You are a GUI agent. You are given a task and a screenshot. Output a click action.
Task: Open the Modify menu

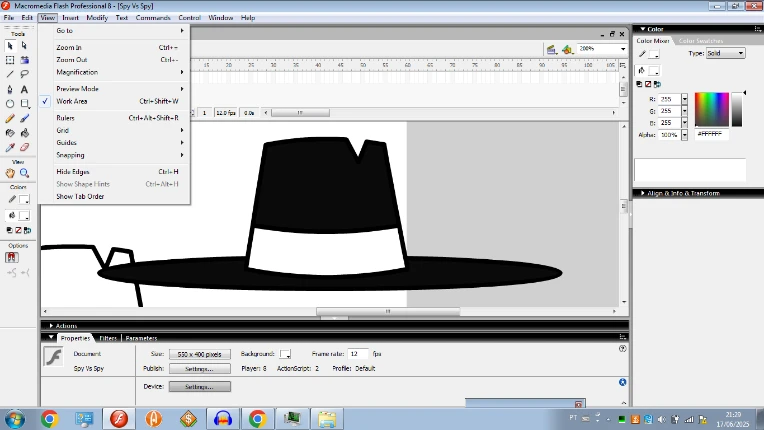coord(97,18)
